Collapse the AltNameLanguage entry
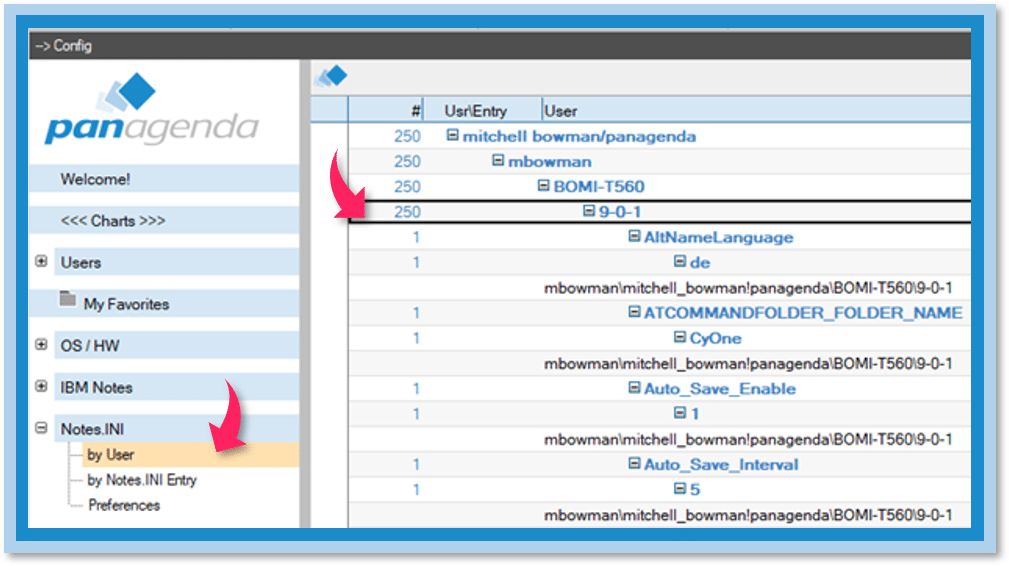The width and height of the screenshot is (1009, 566). tap(634, 237)
